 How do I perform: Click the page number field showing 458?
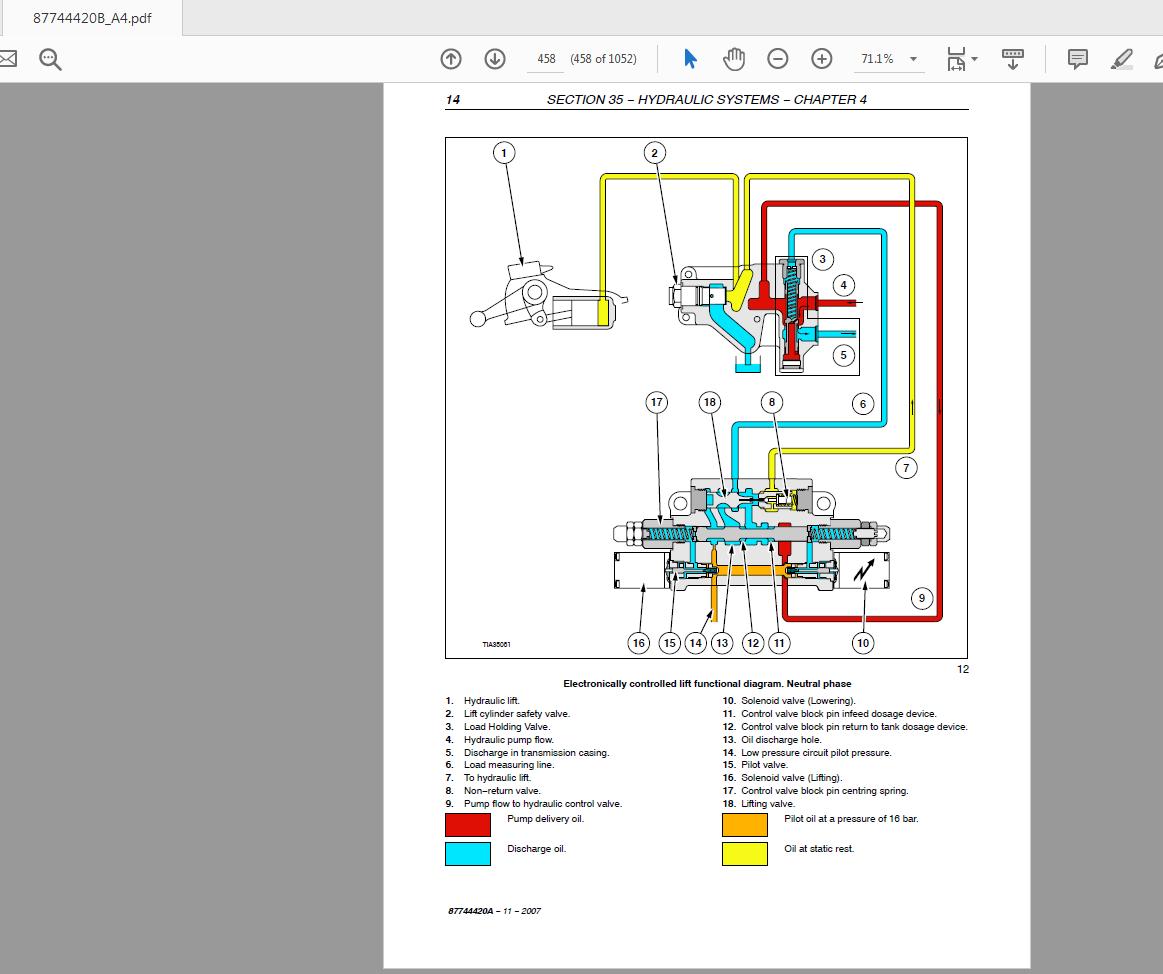click(546, 59)
